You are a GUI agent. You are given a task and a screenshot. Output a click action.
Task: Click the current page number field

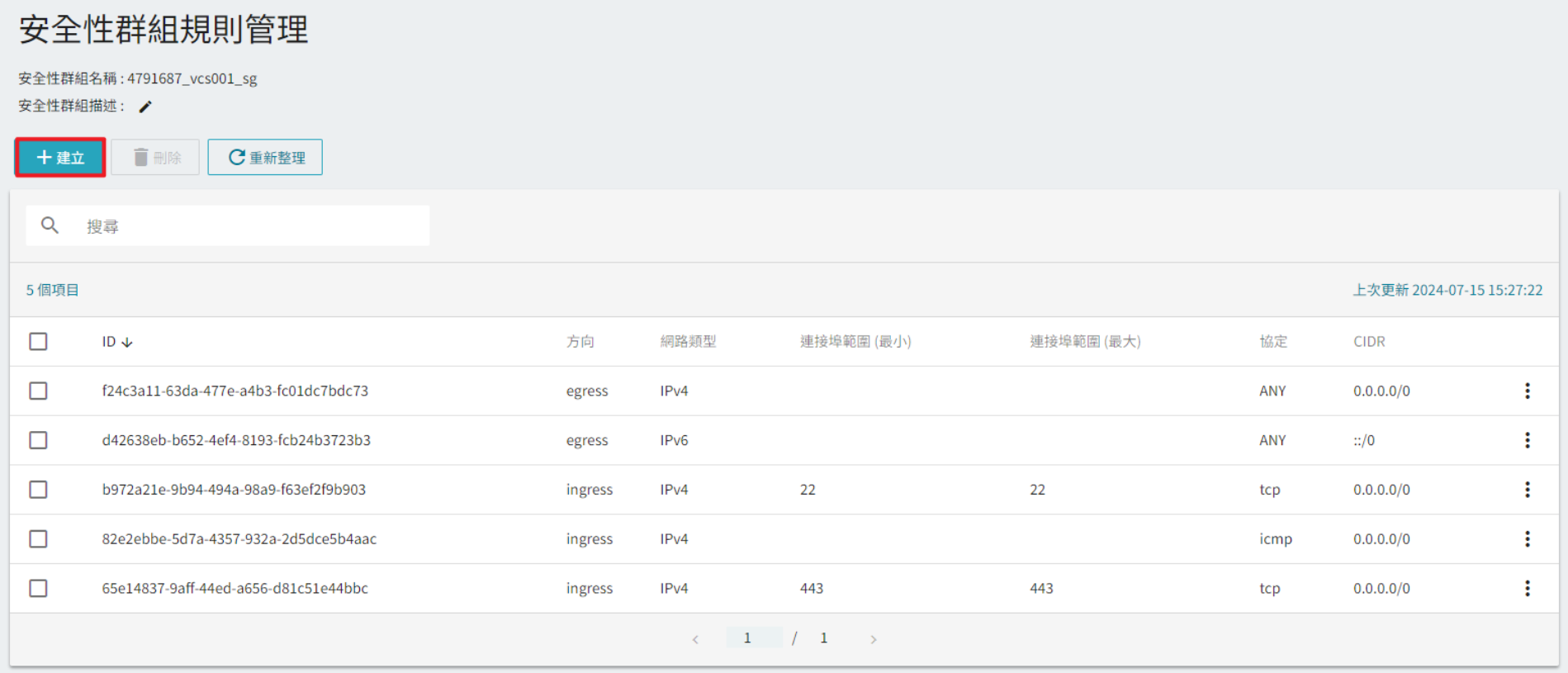coord(753,637)
